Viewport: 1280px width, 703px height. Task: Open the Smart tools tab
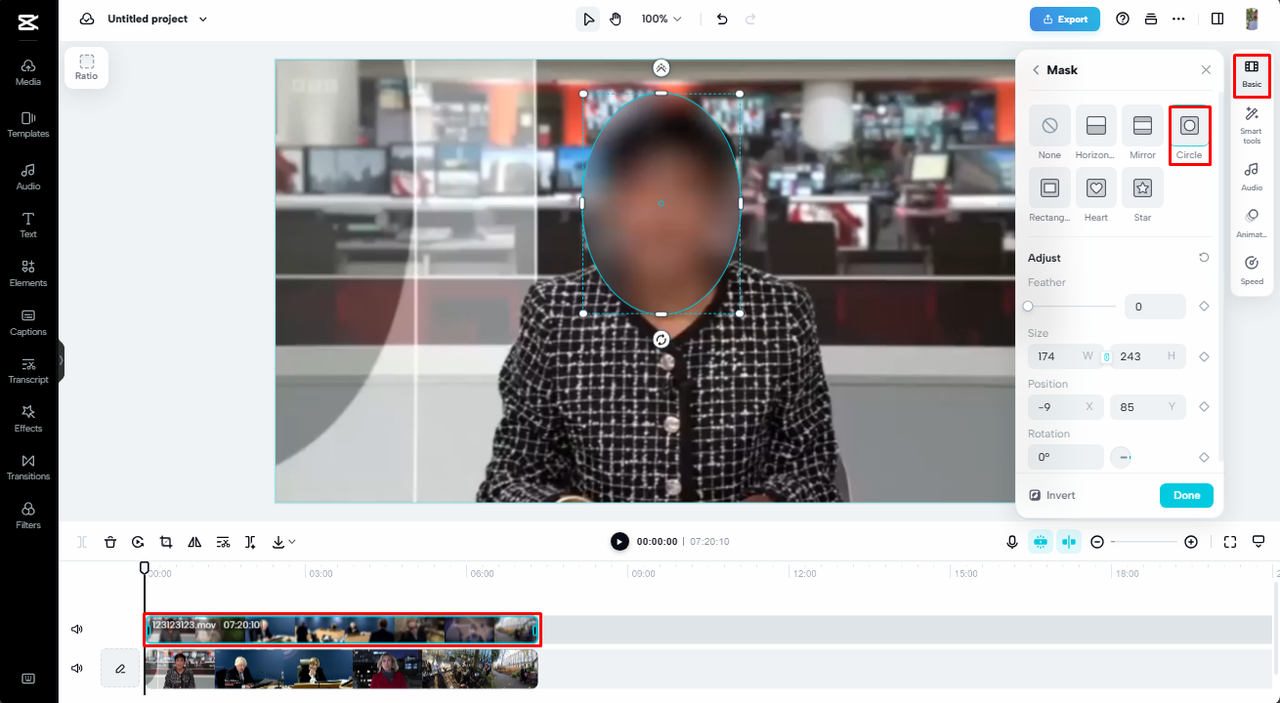[x=1252, y=126]
